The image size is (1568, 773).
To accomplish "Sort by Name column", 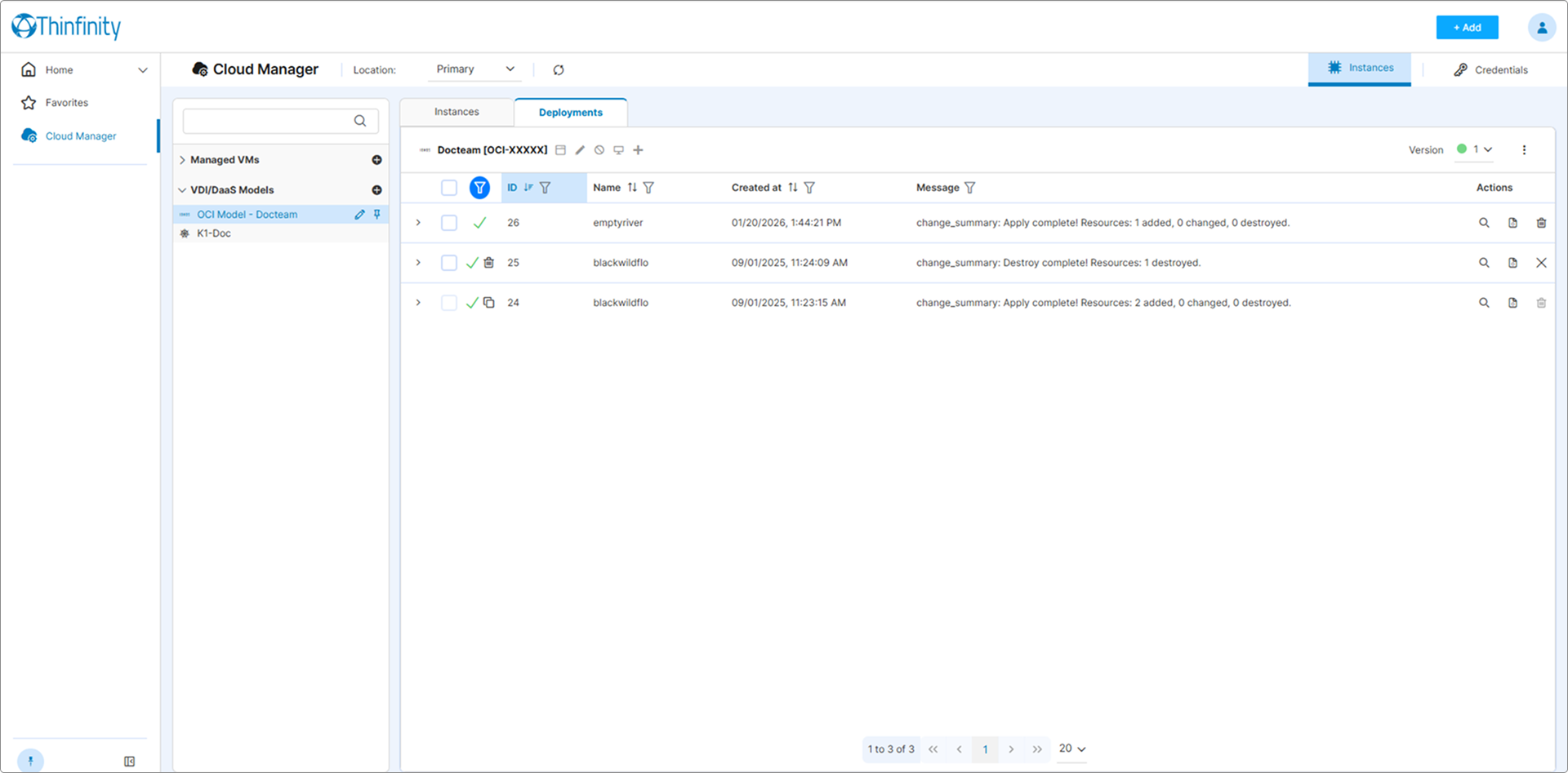I will click(x=632, y=188).
